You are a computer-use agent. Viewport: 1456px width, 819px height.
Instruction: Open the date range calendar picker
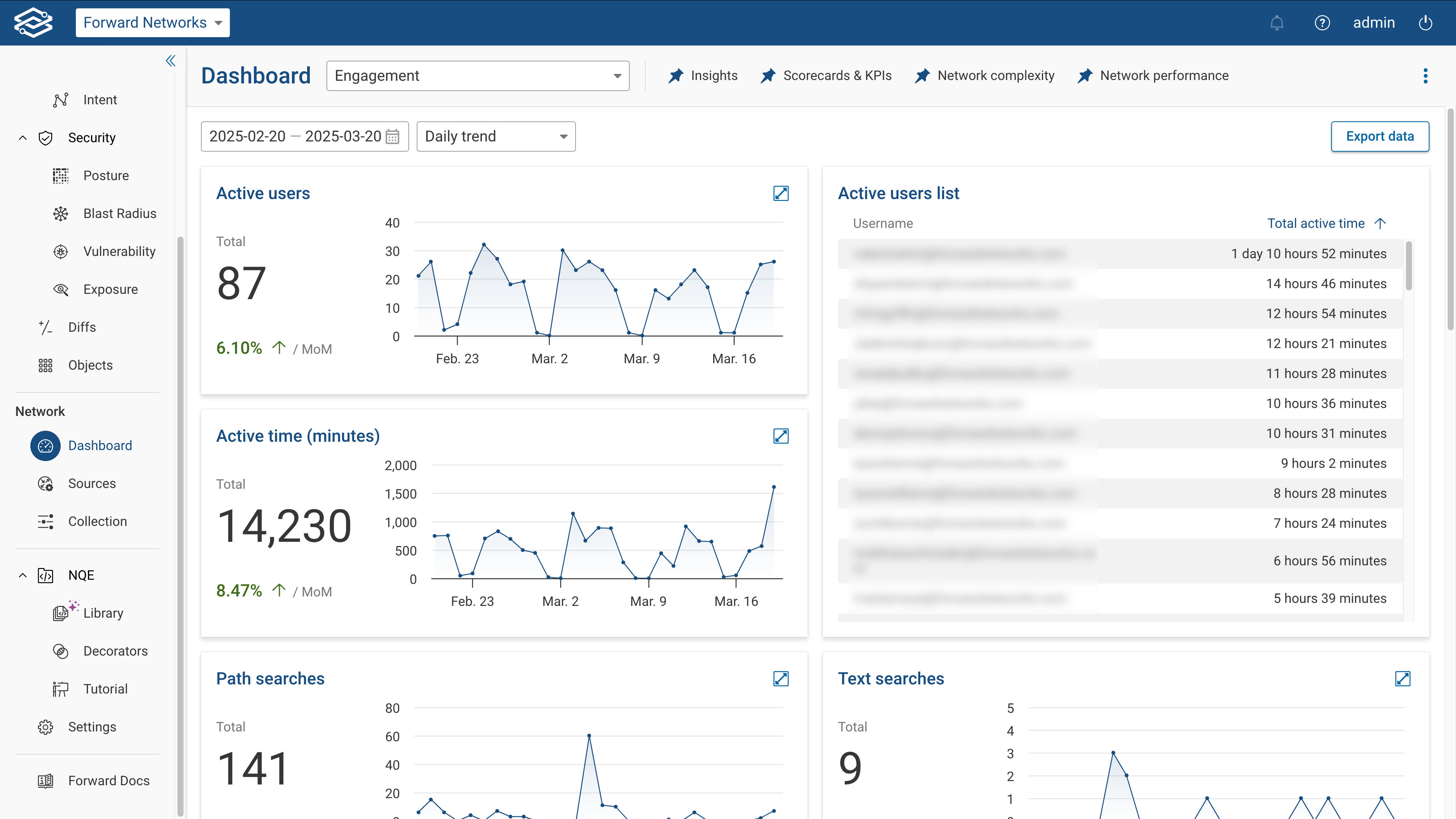tap(392, 136)
